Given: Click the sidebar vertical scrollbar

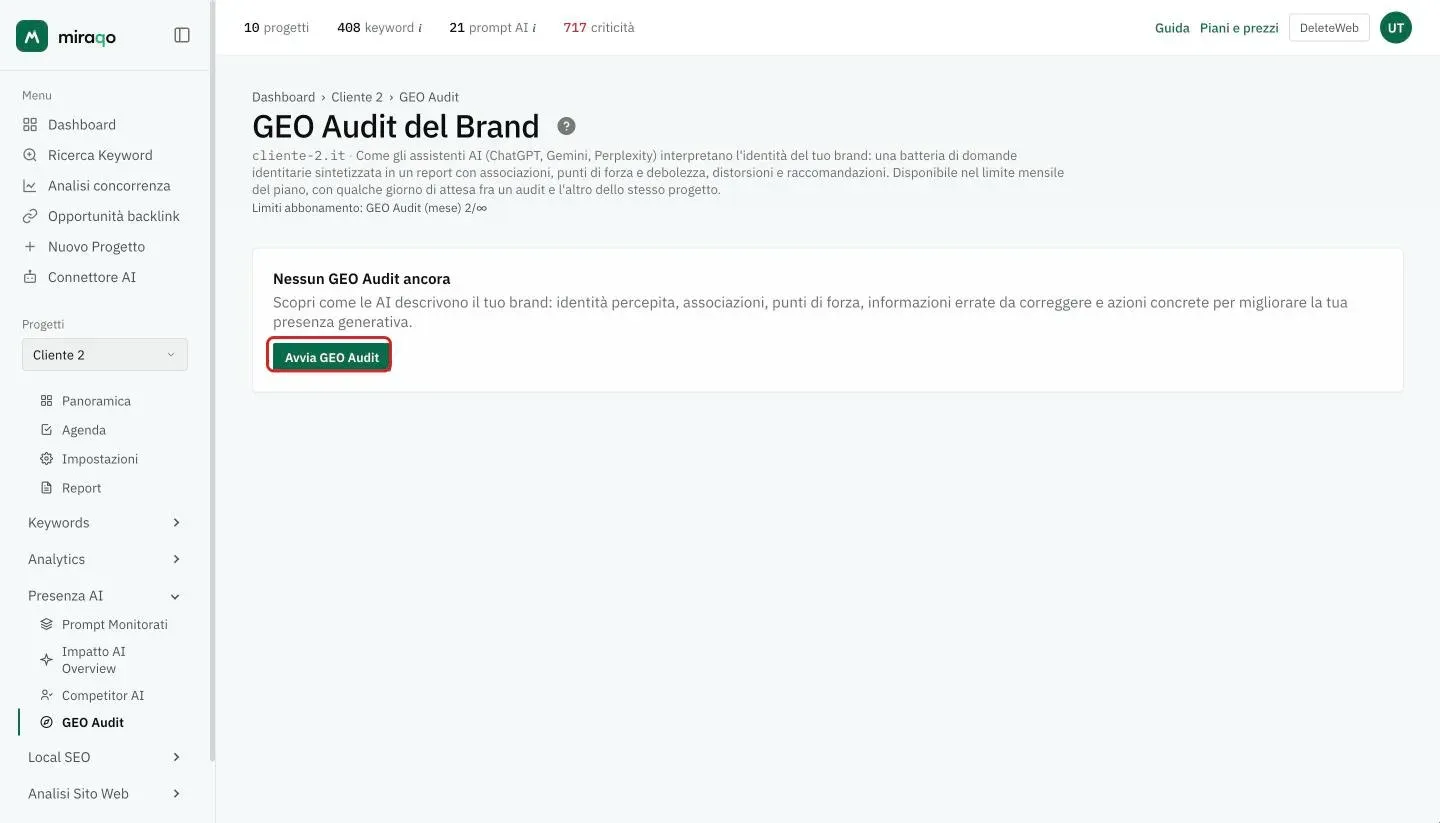Looking at the screenshot, I should (x=211, y=380).
